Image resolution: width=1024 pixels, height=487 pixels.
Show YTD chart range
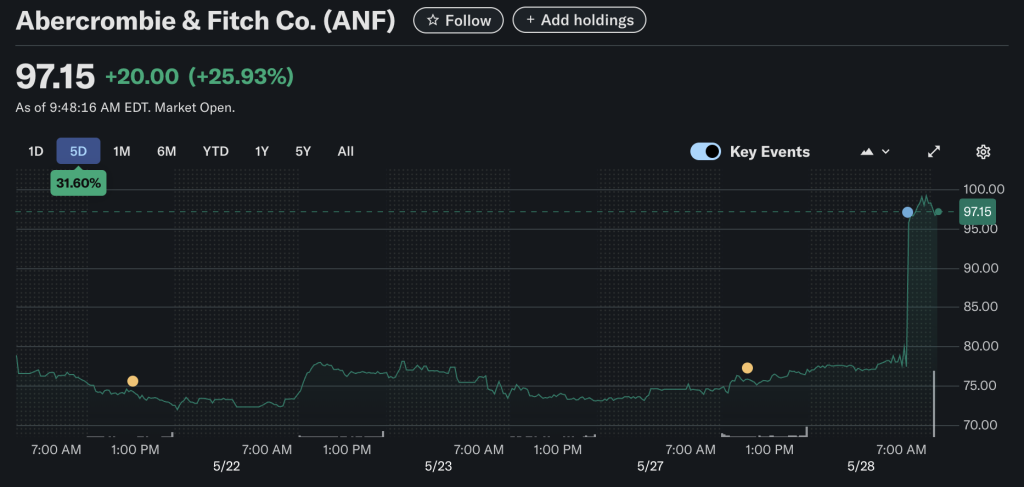216,151
